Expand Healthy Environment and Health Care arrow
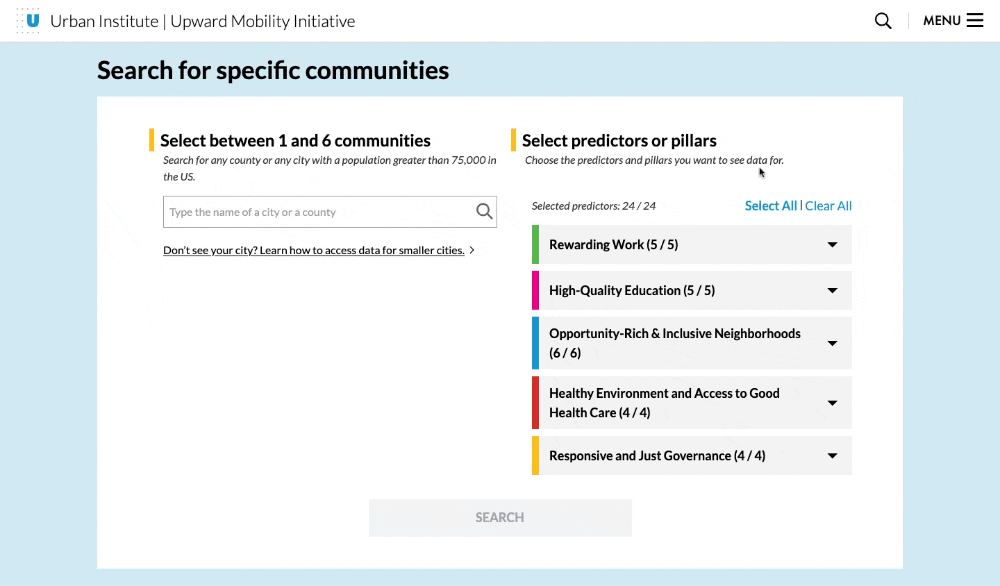 point(832,403)
